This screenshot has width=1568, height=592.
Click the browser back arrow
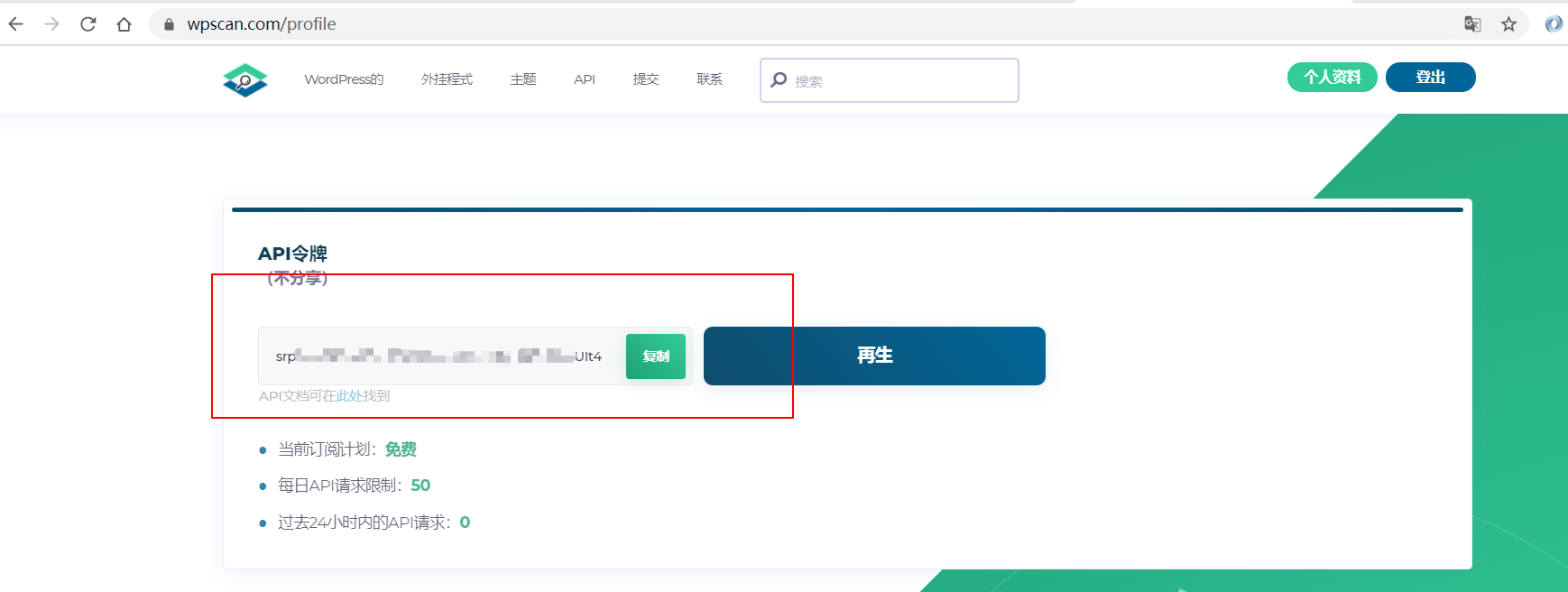(x=16, y=24)
